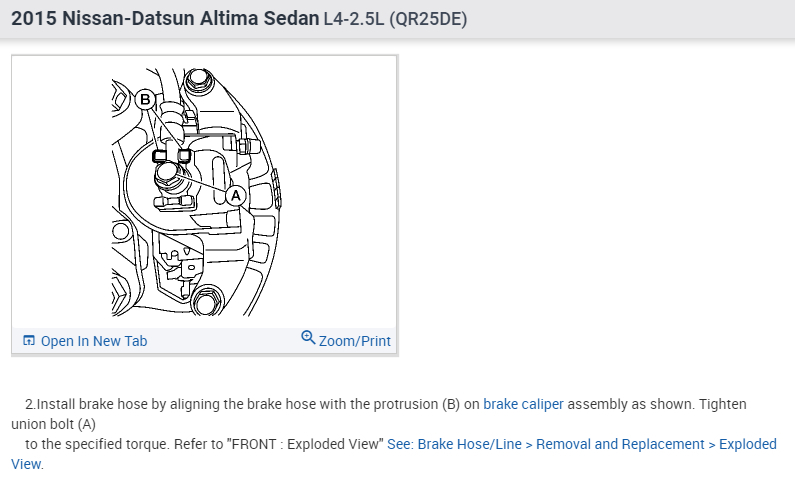Click callout label B in the diagram
The width and height of the screenshot is (795, 499).
146,99
